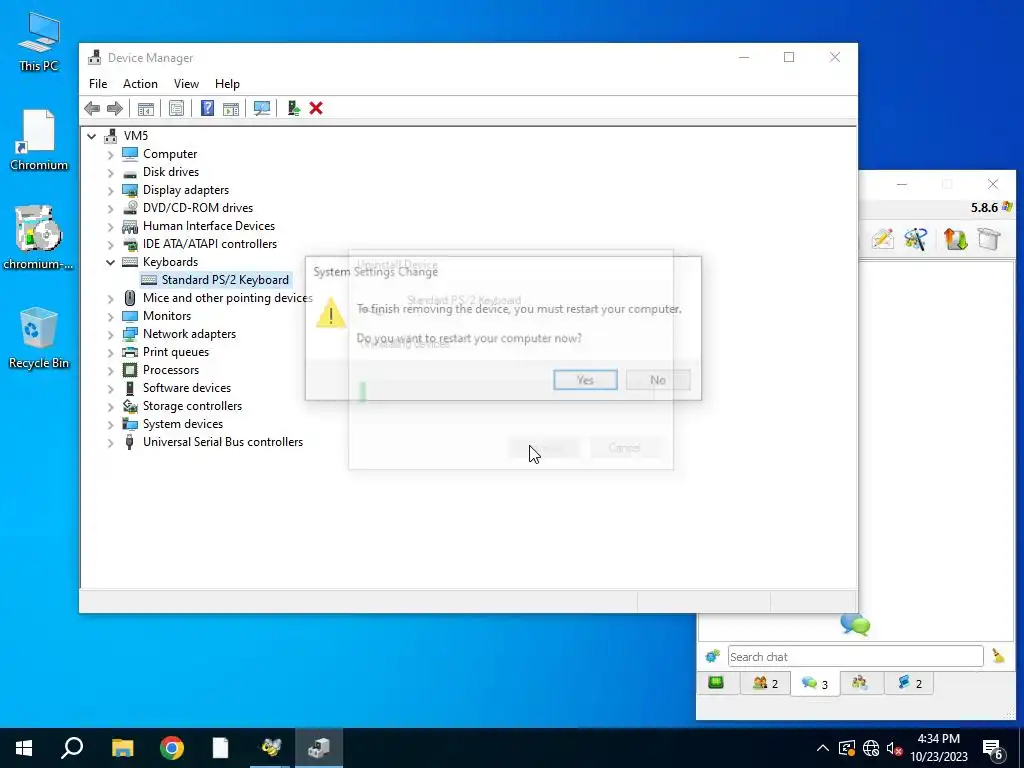Click the Show/Hide Console Tree toolbar icon
This screenshot has width=1024, height=768.
tap(146, 108)
